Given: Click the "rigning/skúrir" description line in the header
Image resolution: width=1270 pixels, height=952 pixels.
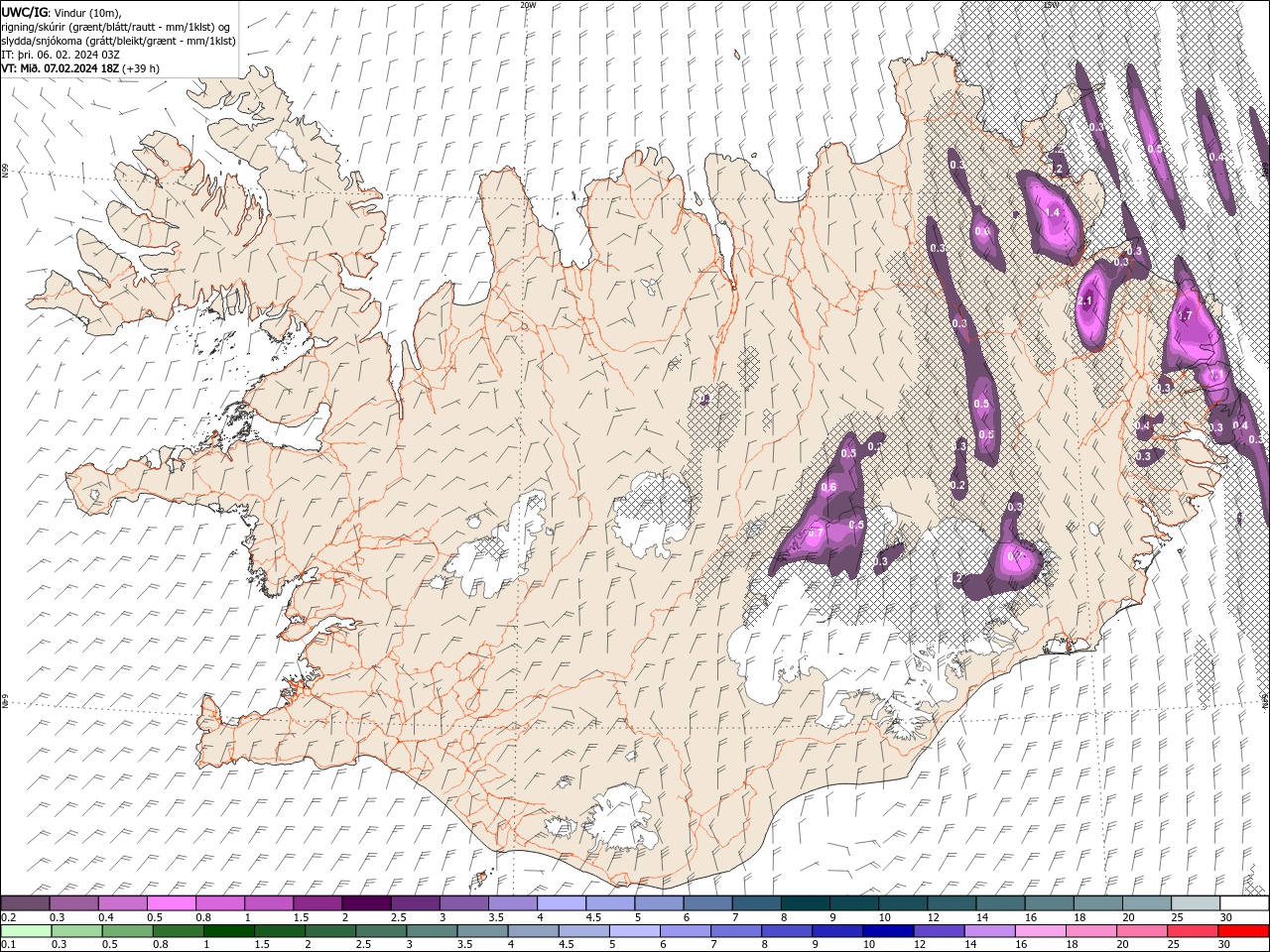Looking at the screenshot, I should [116, 27].
